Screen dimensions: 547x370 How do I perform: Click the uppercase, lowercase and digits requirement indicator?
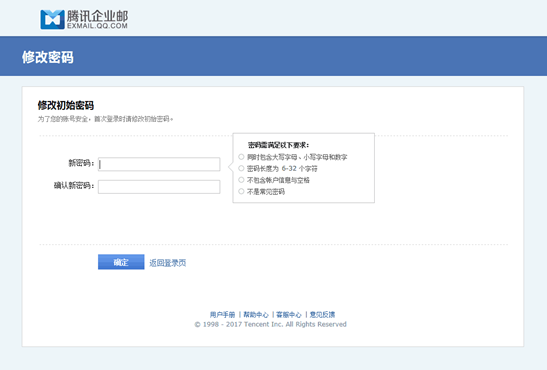point(241,157)
